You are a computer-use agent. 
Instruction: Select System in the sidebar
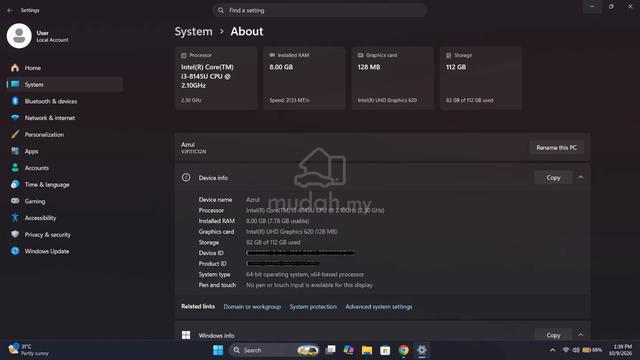tap(64, 84)
